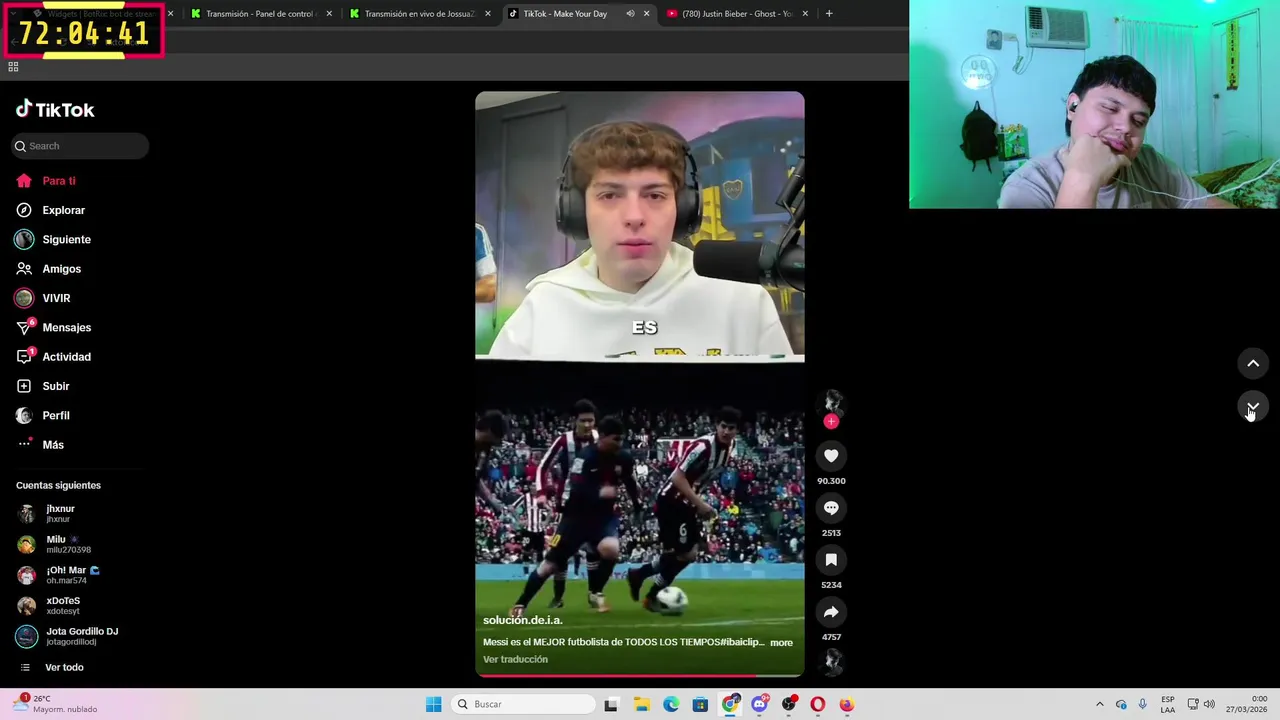Share video with arrow icon
1280x720 pixels.
(831, 612)
